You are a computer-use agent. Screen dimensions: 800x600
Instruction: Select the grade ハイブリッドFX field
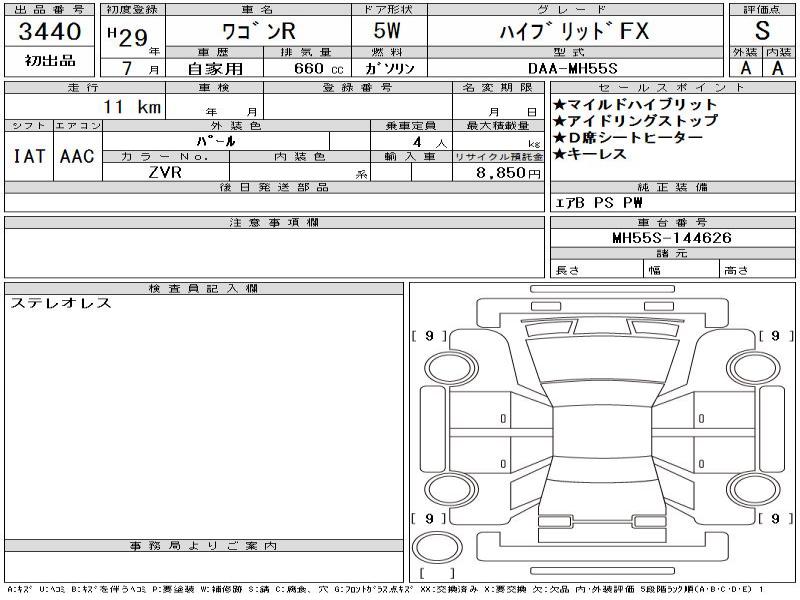[573, 31]
